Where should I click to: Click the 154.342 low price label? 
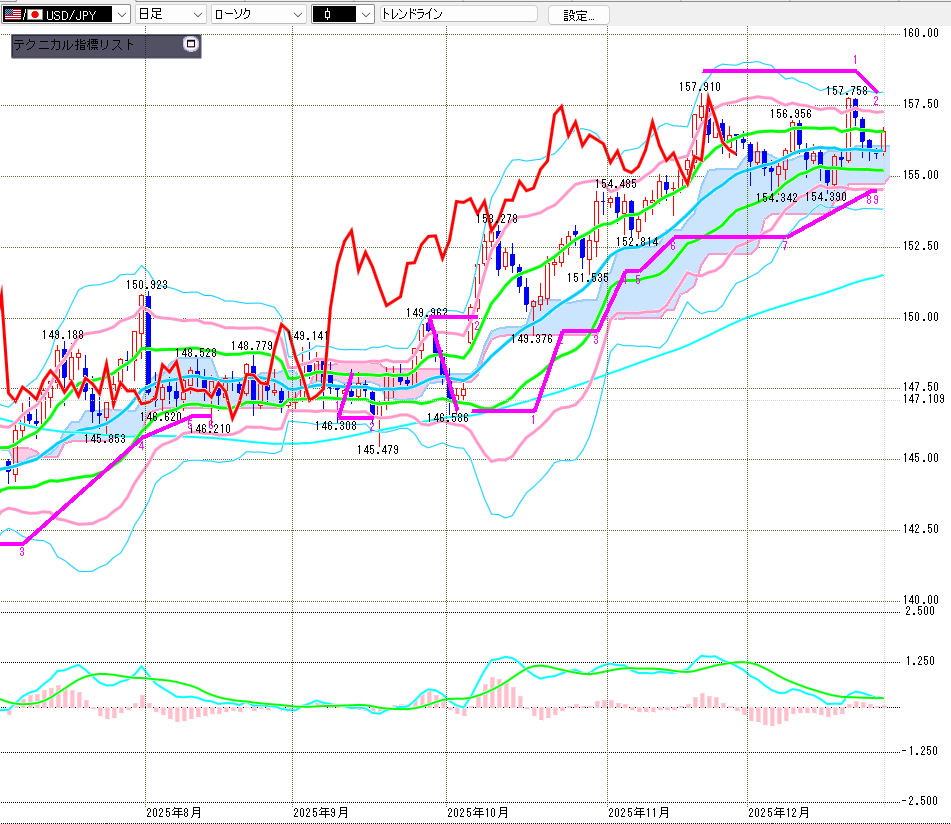(777, 198)
